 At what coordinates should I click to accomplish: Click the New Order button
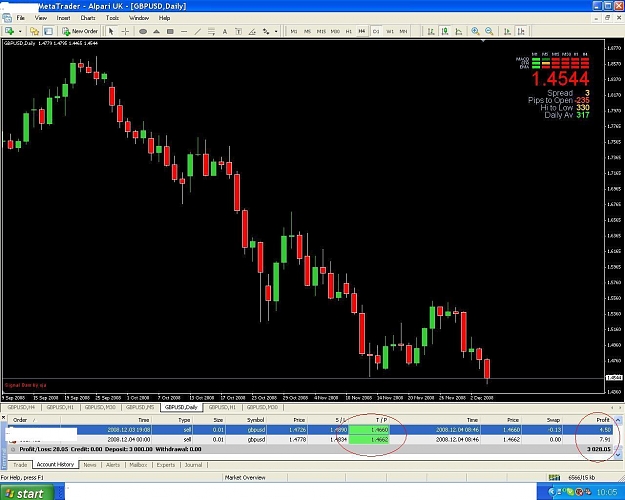point(80,31)
